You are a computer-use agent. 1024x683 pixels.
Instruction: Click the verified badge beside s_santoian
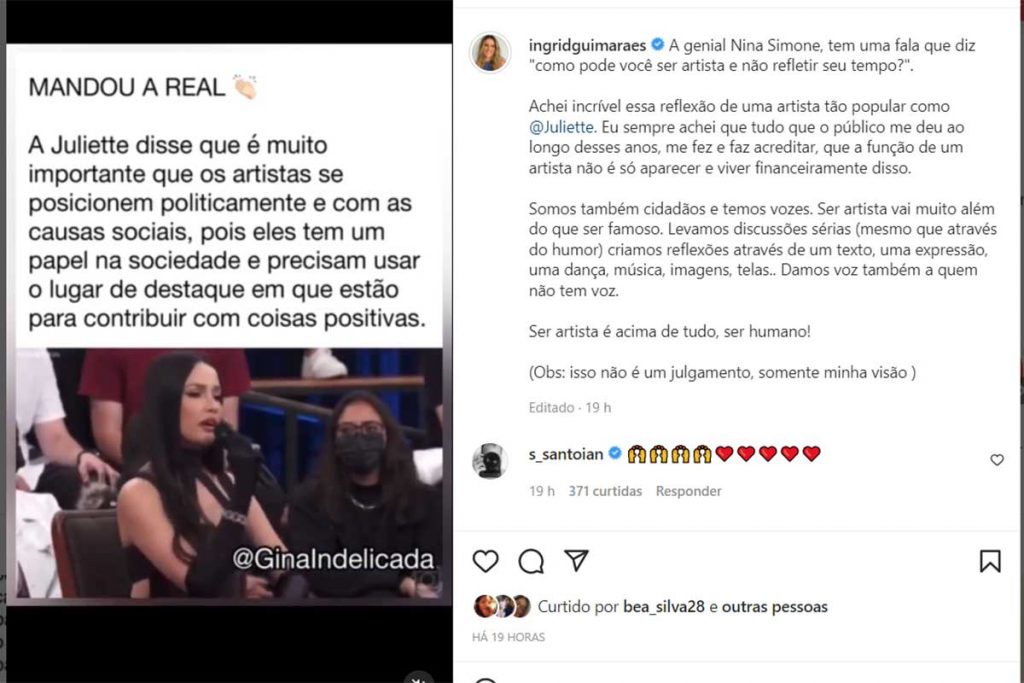coord(615,453)
